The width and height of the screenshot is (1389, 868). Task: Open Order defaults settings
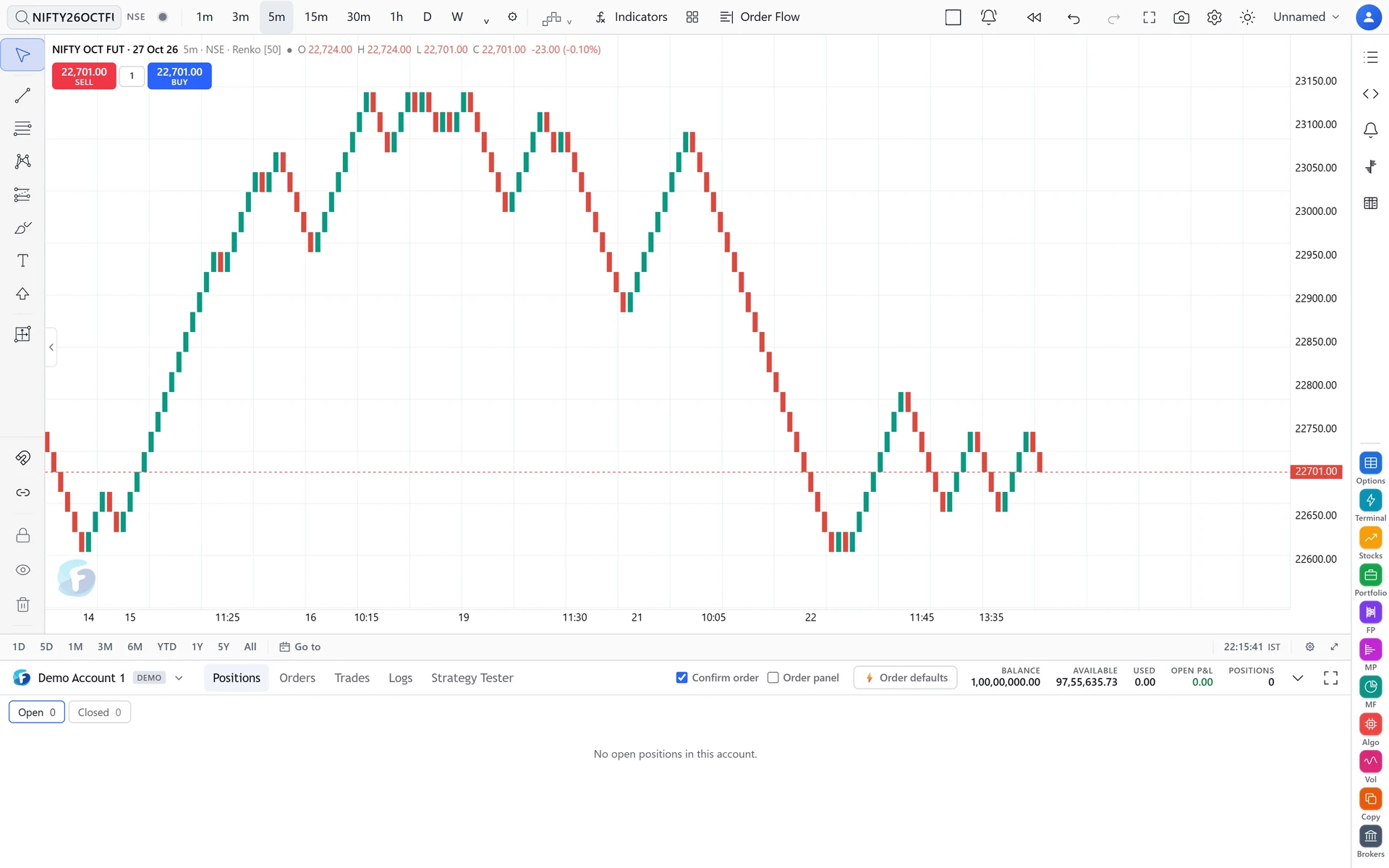(x=906, y=678)
